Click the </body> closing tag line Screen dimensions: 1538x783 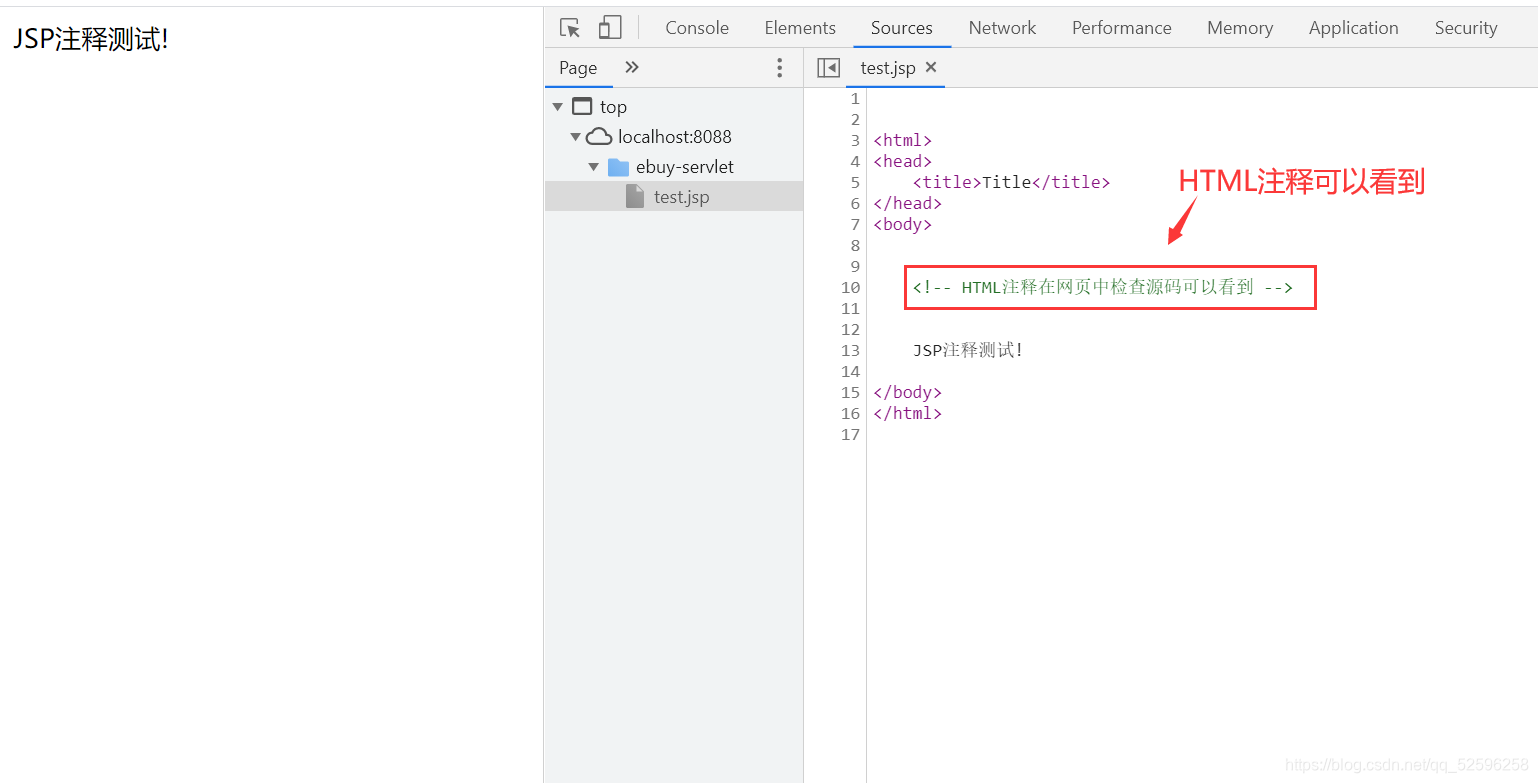click(x=907, y=393)
